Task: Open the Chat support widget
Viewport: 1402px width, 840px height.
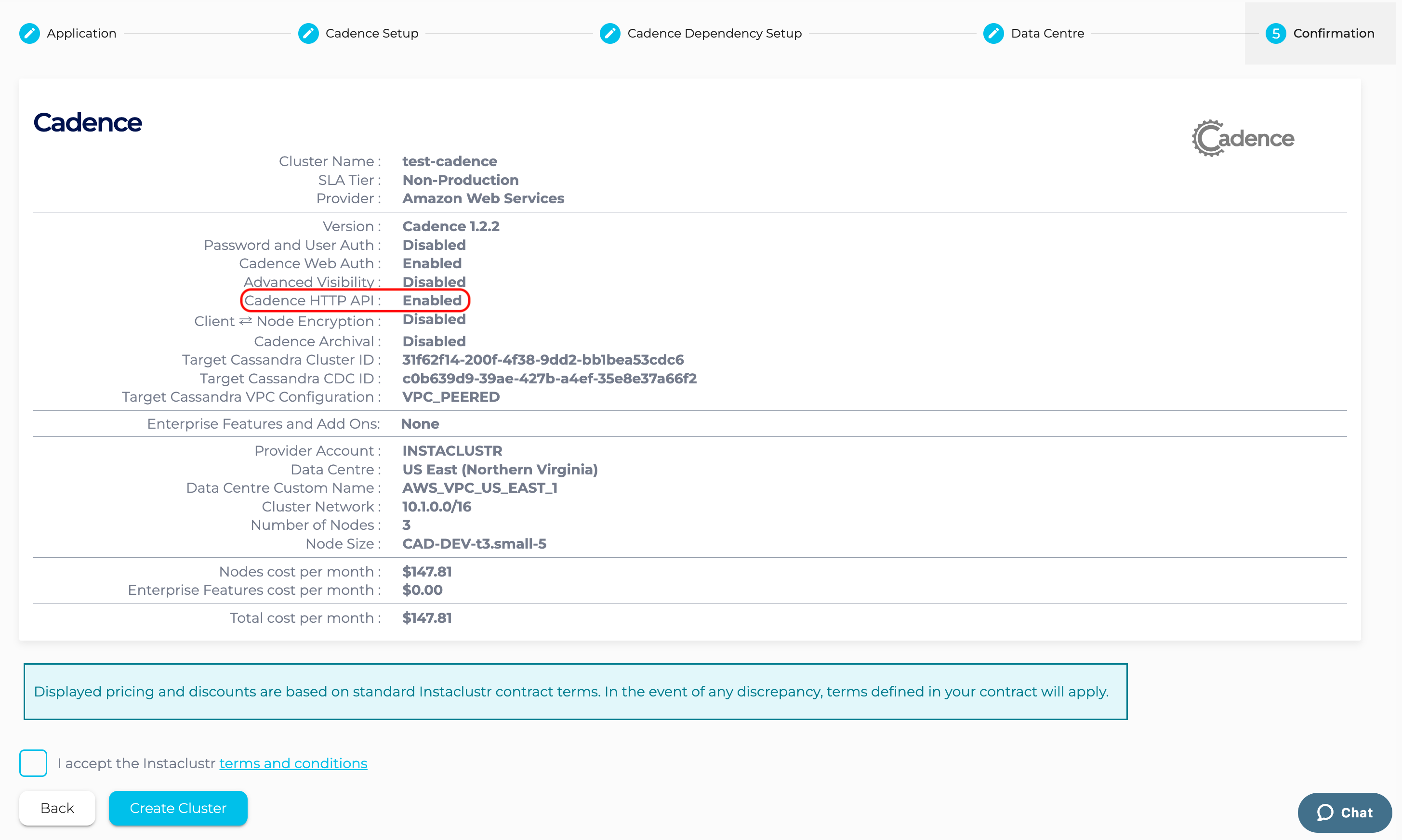Action: point(1356,813)
